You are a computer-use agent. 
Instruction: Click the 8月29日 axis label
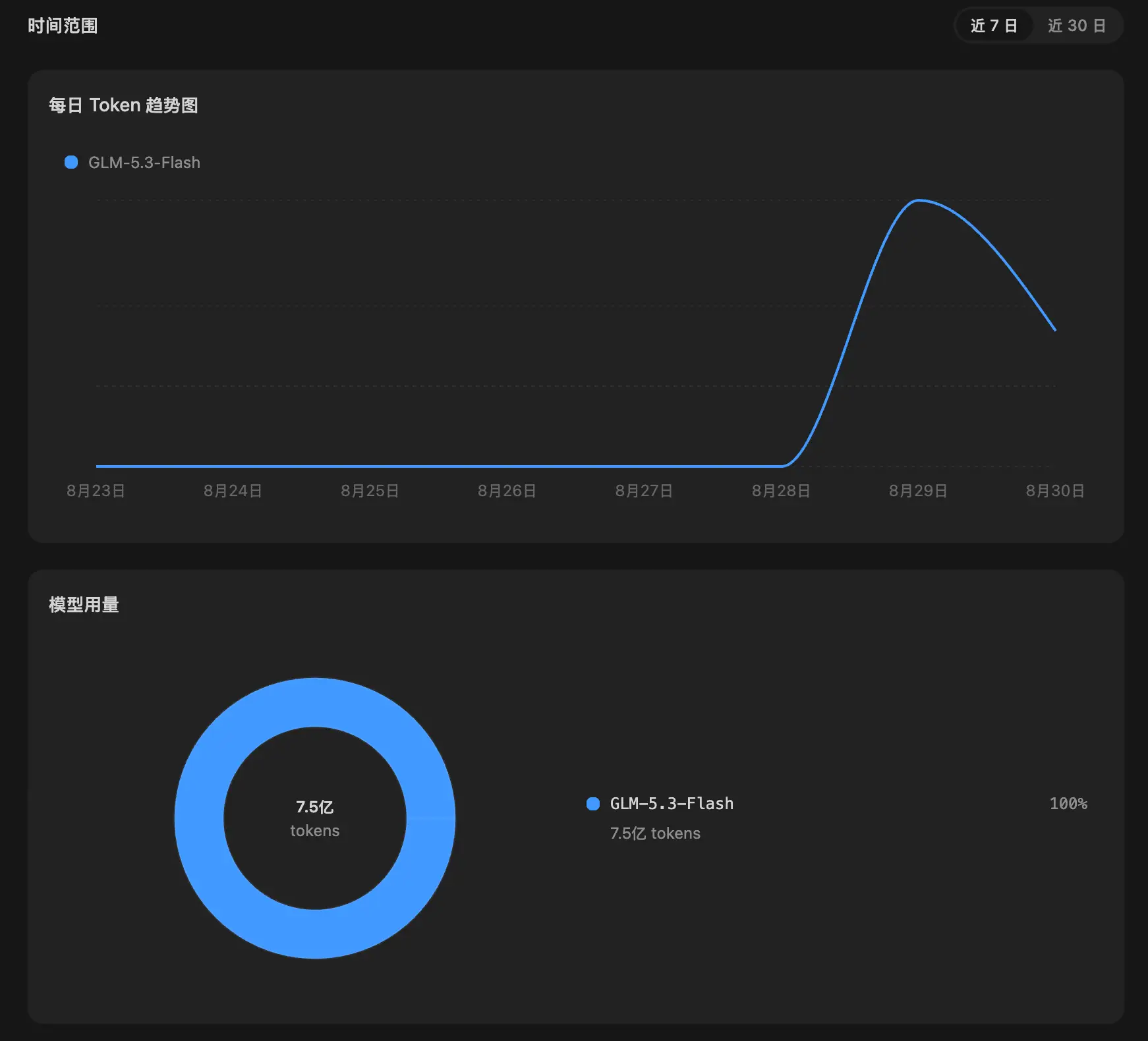(918, 491)
